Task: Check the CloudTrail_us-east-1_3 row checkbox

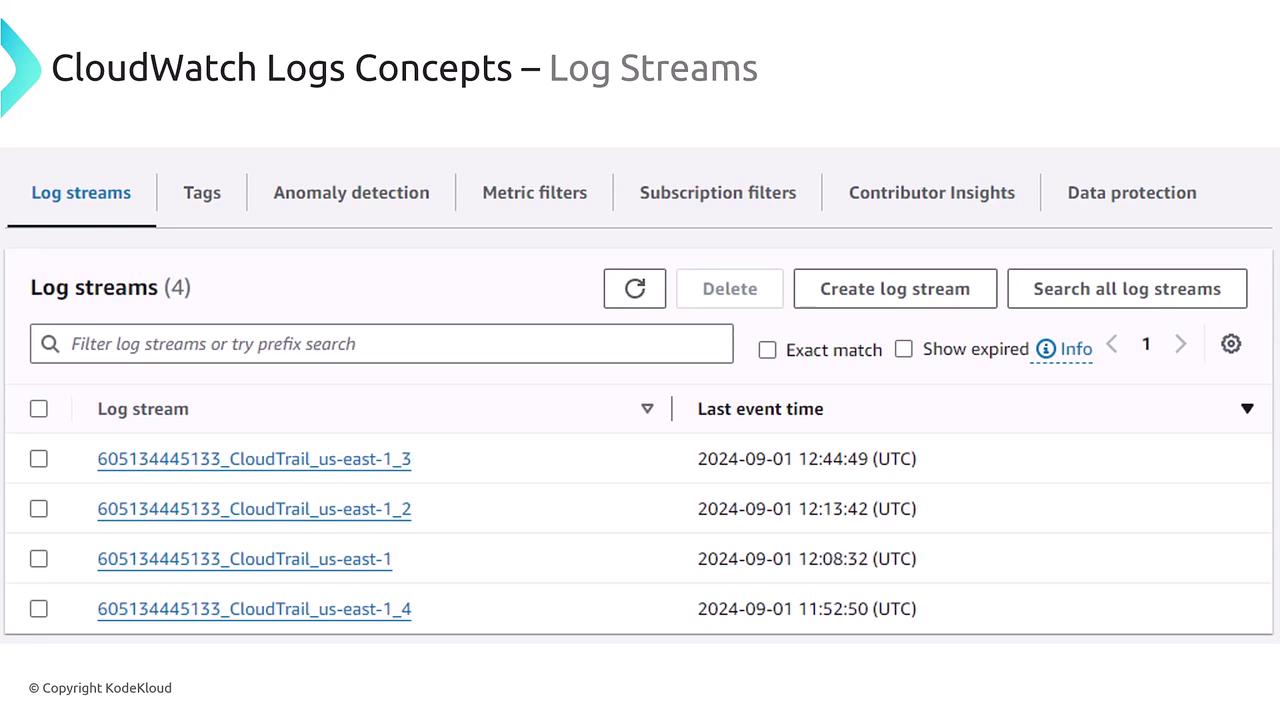Action: [x=39, y=459]
